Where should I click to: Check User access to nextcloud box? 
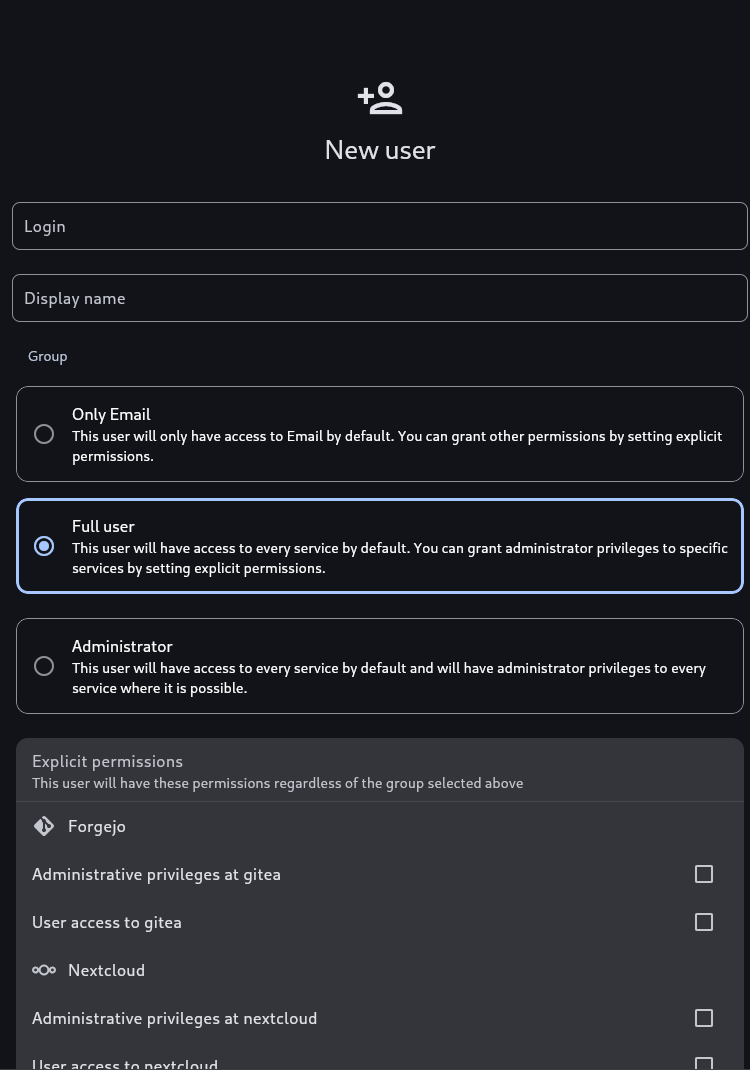[704, 1063]
